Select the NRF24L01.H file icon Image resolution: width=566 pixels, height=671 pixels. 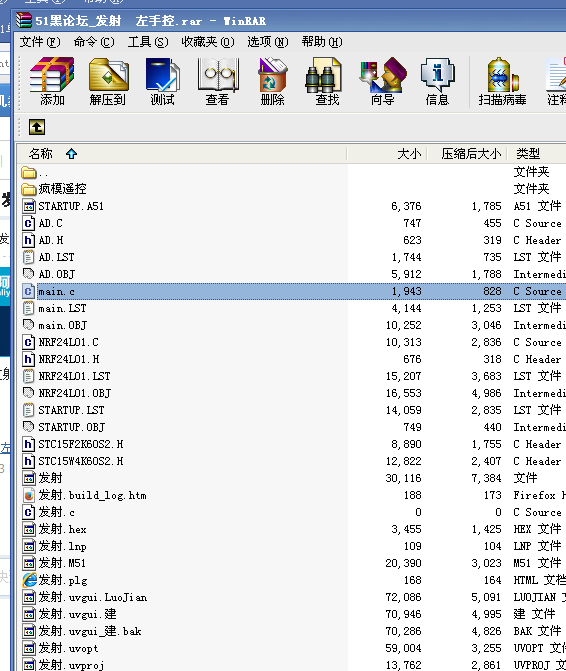[x=29, y=359]
